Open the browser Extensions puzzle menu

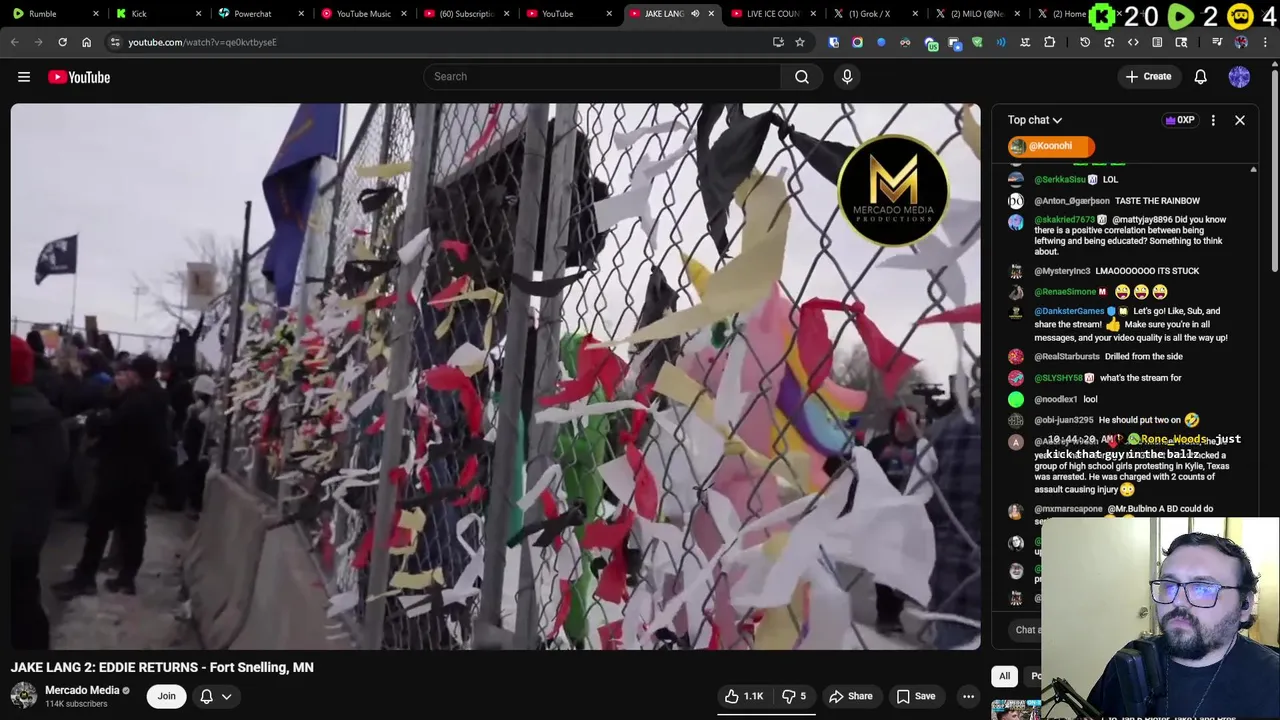click(x=1049, y=42)
